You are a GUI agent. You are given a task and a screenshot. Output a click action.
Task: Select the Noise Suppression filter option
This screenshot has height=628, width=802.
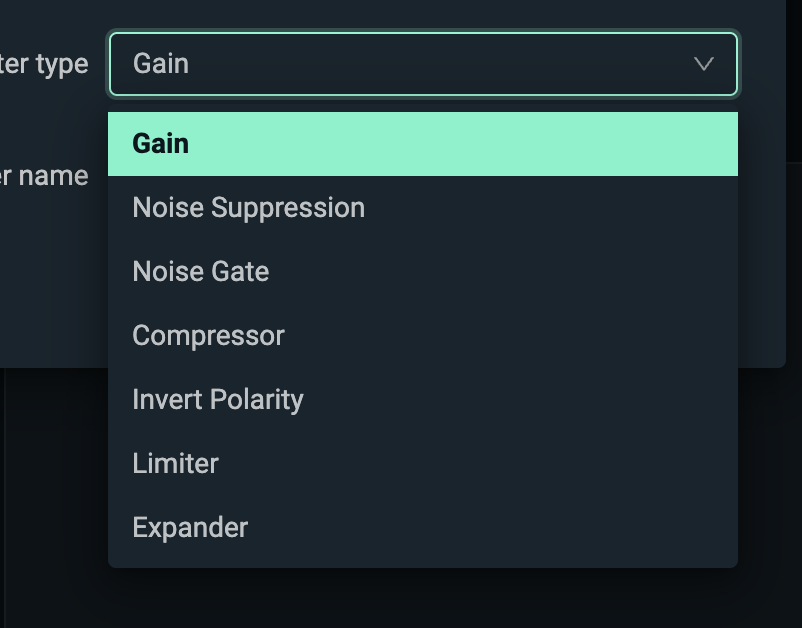pyautogui.click(x=249, y=208)
